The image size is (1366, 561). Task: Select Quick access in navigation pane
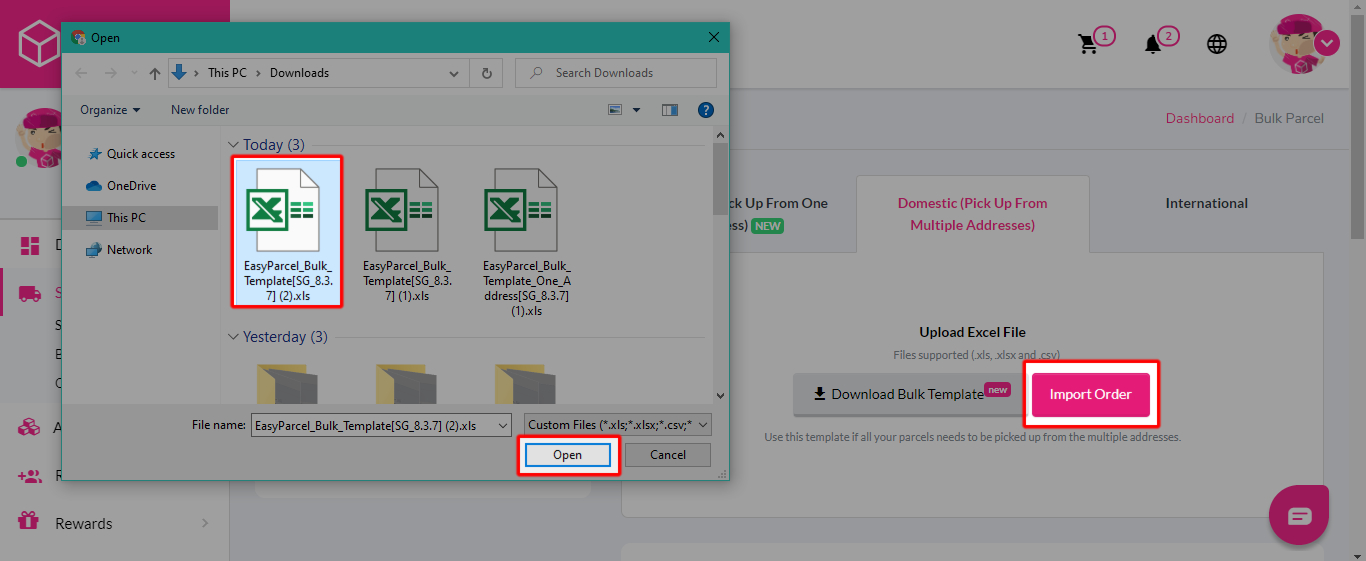140,154
